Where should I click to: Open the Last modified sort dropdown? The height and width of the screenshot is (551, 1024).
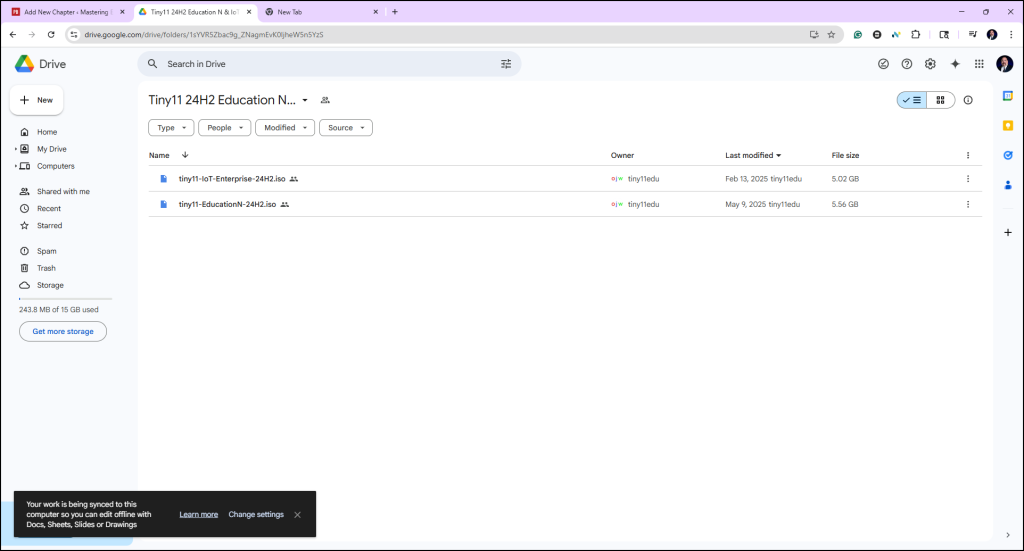point(753,155)
